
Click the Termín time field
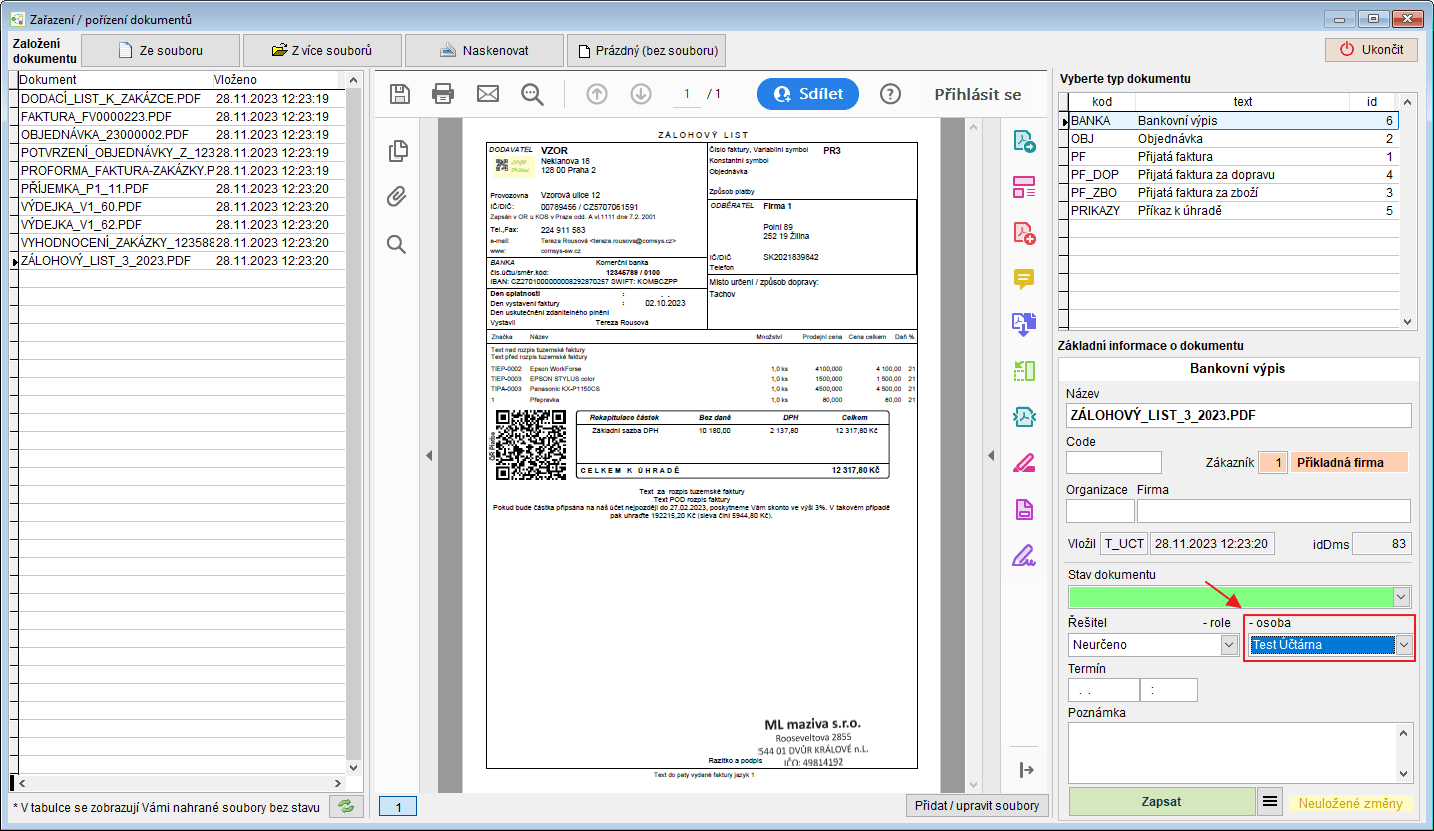pos(1169,690)
